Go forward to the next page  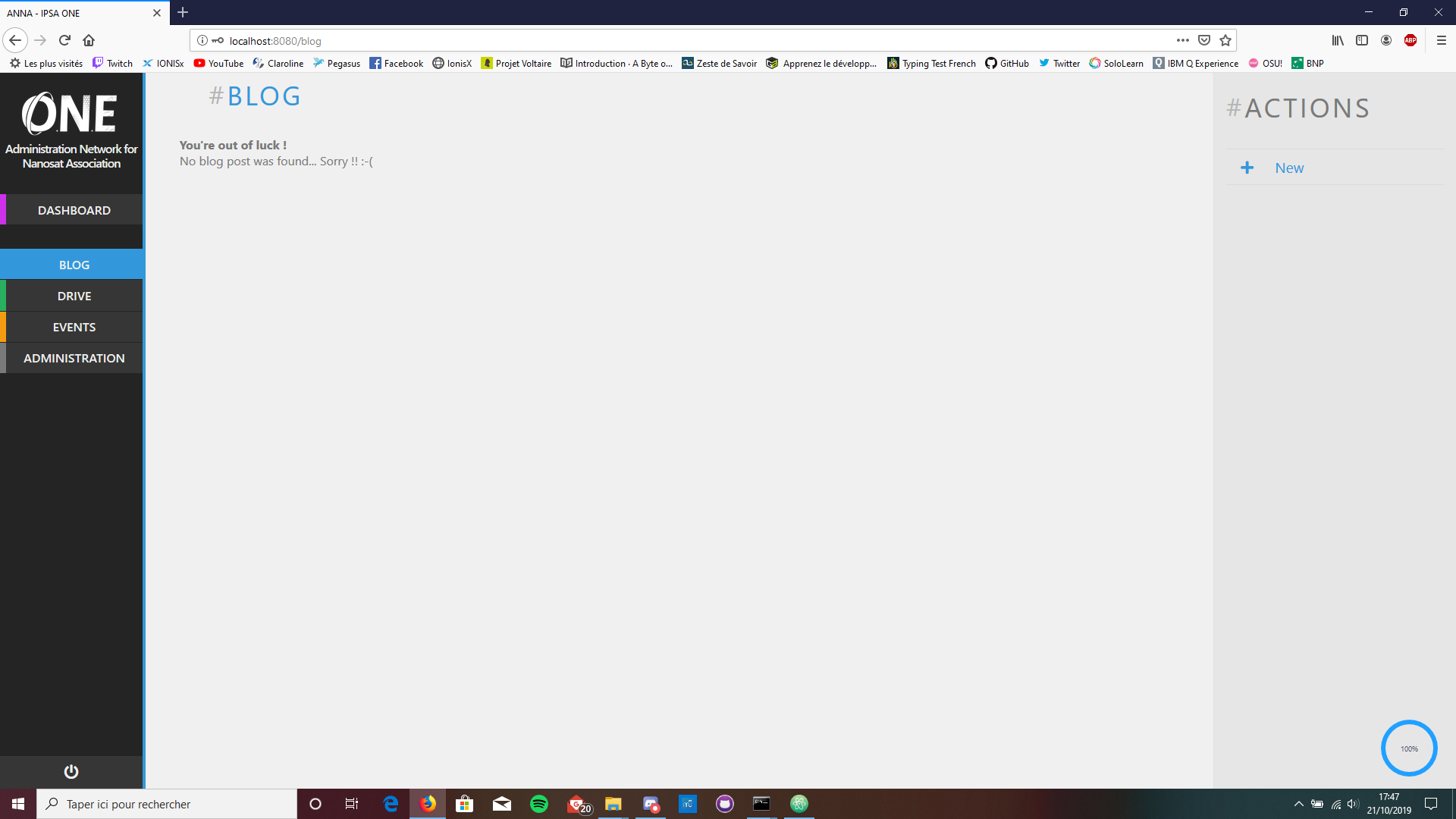tap(40, 40)
